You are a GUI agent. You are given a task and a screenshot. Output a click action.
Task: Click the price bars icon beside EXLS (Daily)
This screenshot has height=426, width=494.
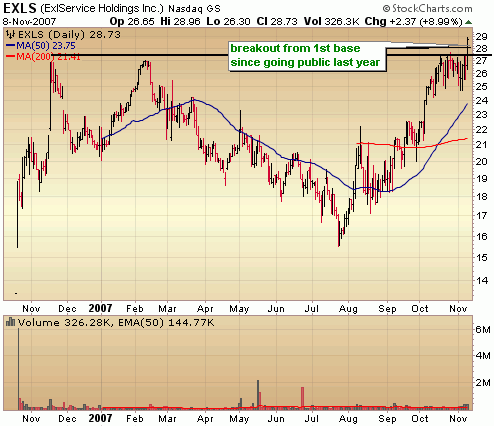click(x=10, y=34)
